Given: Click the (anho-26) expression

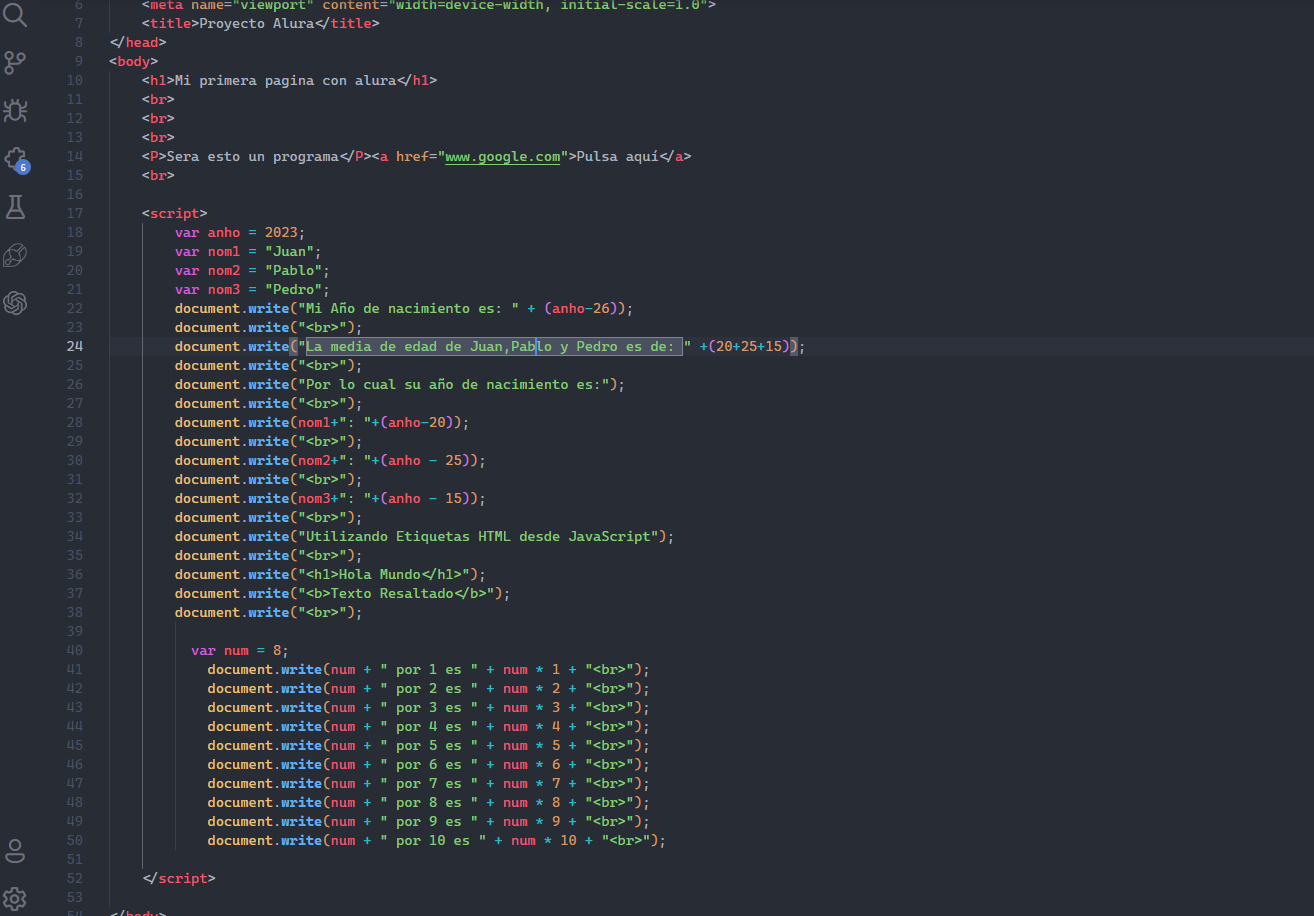Looking at the screenshot, I should [585, 308].
